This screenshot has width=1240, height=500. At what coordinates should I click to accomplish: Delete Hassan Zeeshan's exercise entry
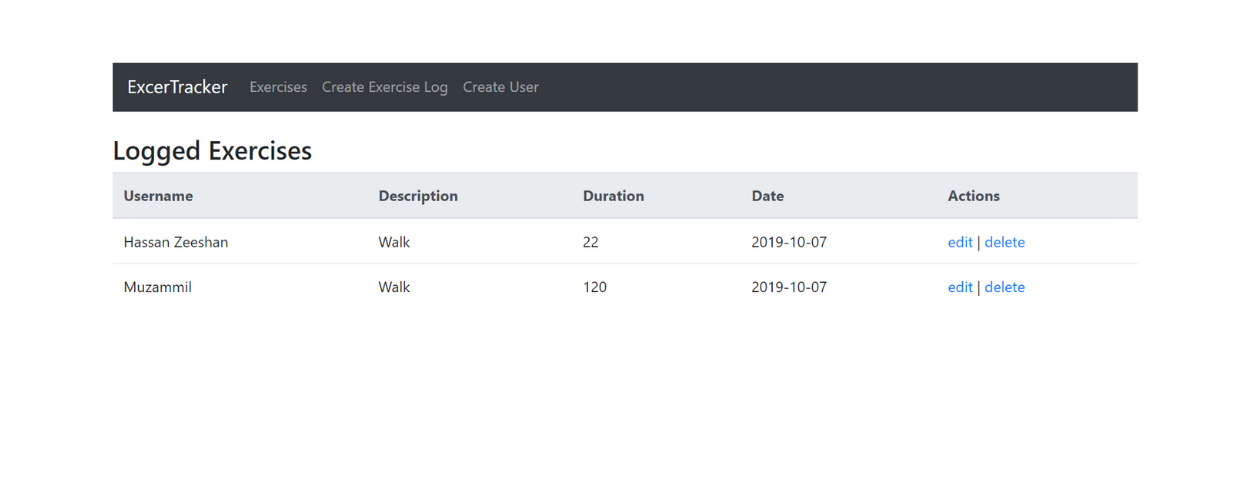(1004, 242)
